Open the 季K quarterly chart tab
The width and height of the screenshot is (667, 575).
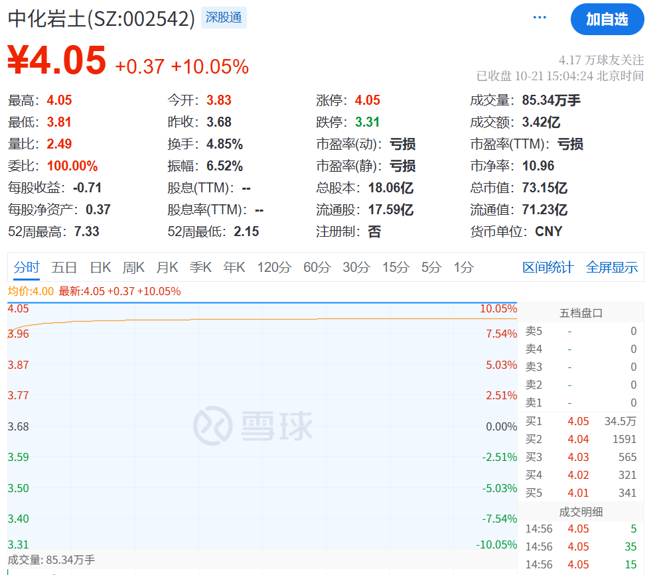[x=201, y=267]
